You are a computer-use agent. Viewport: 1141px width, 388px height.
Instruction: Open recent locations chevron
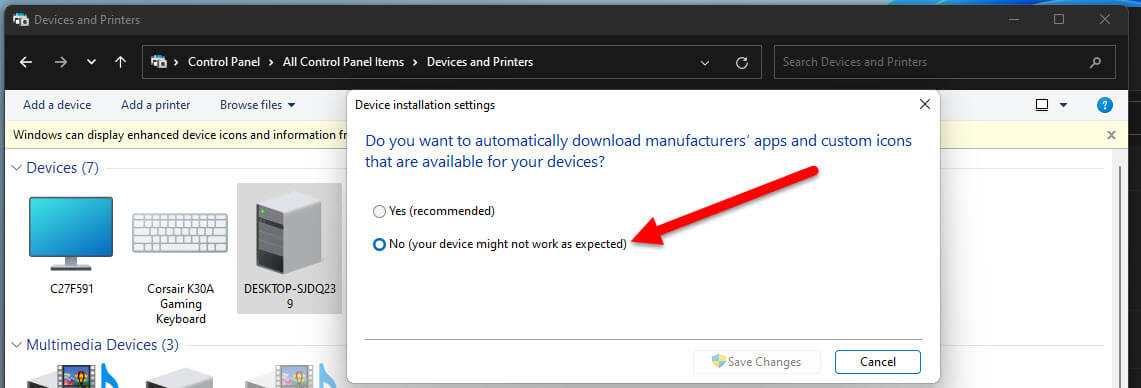pyautogui.click(x=91, y=63)
